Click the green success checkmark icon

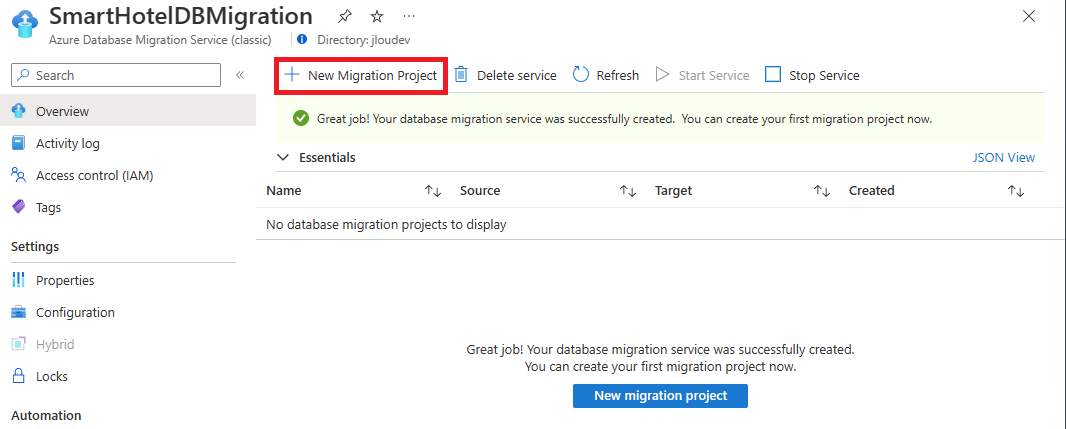(x=300, y=119)
